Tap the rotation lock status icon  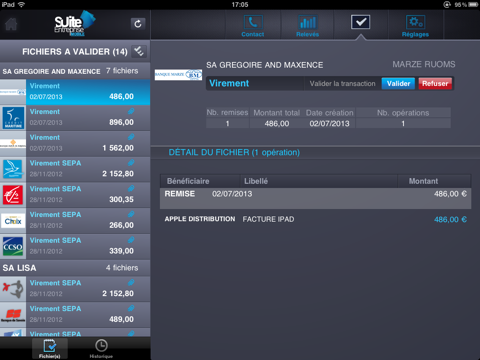coord(447,4)
